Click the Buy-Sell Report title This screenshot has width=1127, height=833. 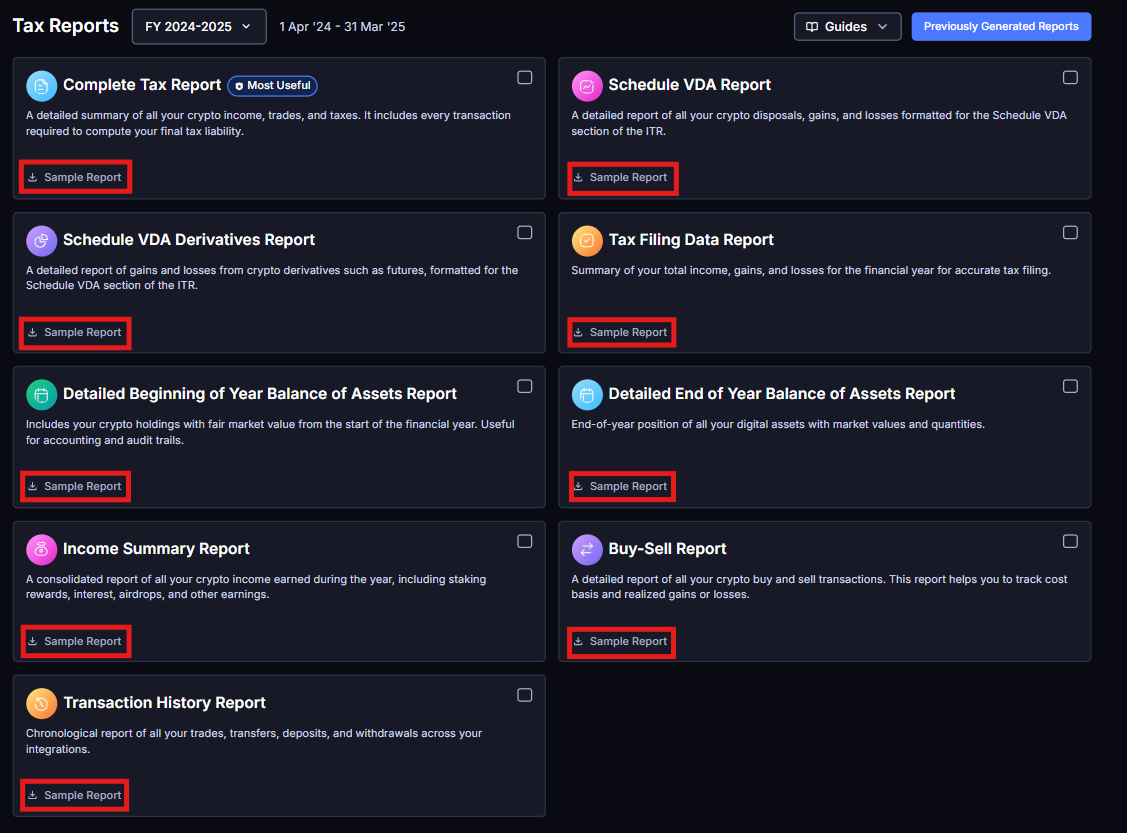[667, 548]
